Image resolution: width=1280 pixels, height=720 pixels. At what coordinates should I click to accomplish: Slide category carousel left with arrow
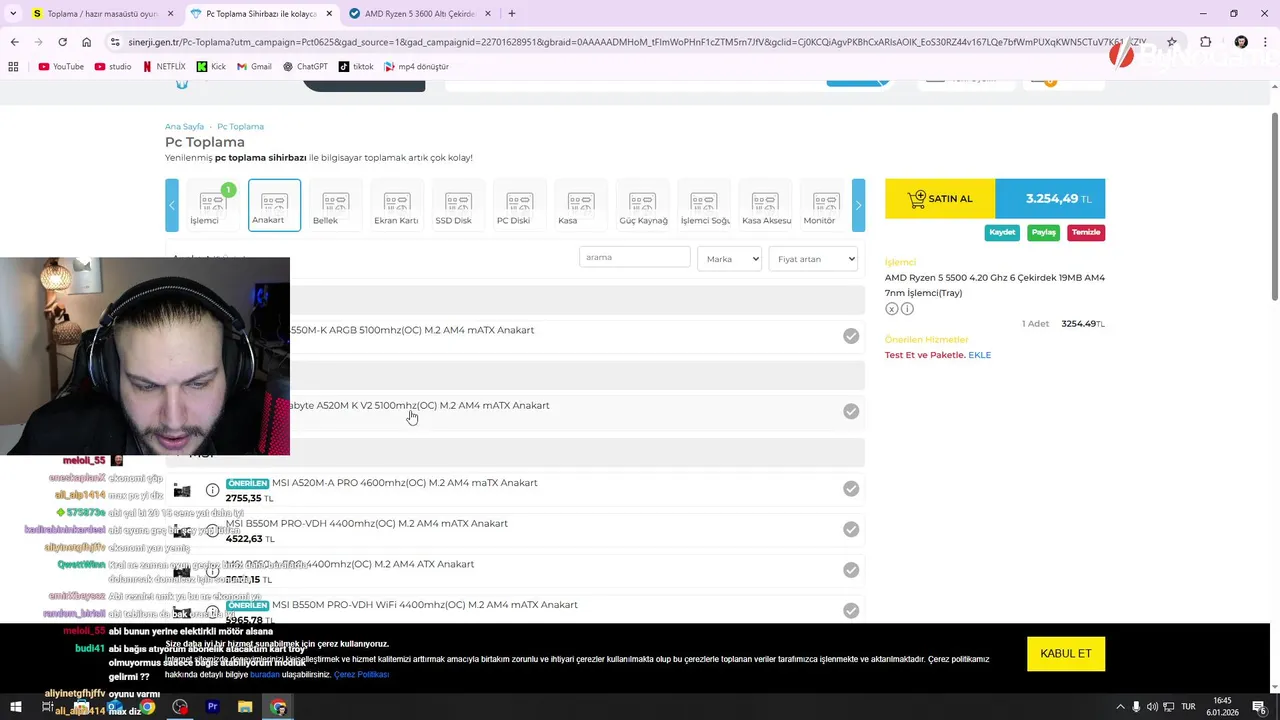pos(172,205)
